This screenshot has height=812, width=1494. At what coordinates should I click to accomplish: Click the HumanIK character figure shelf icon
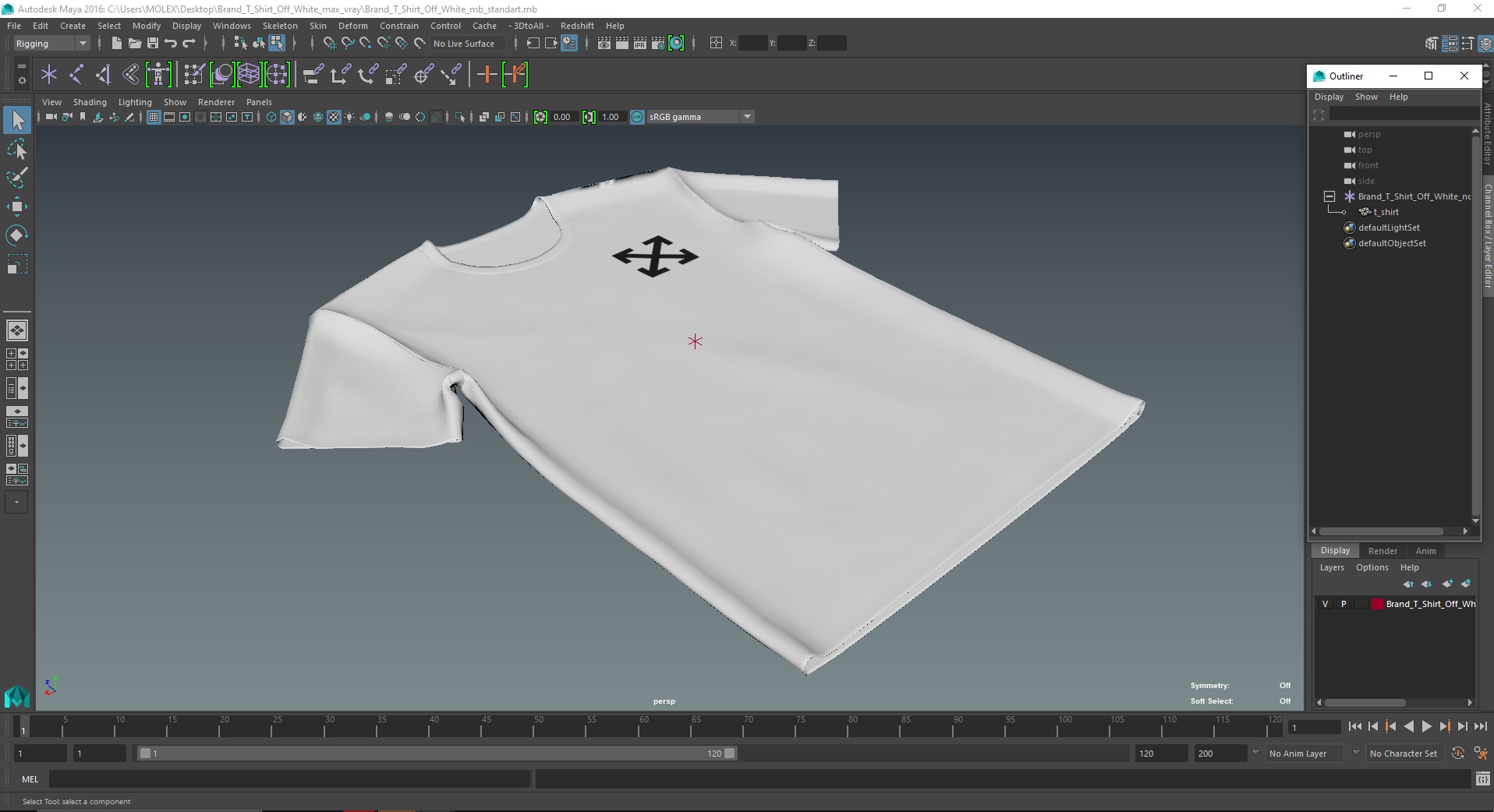[158, 75]
